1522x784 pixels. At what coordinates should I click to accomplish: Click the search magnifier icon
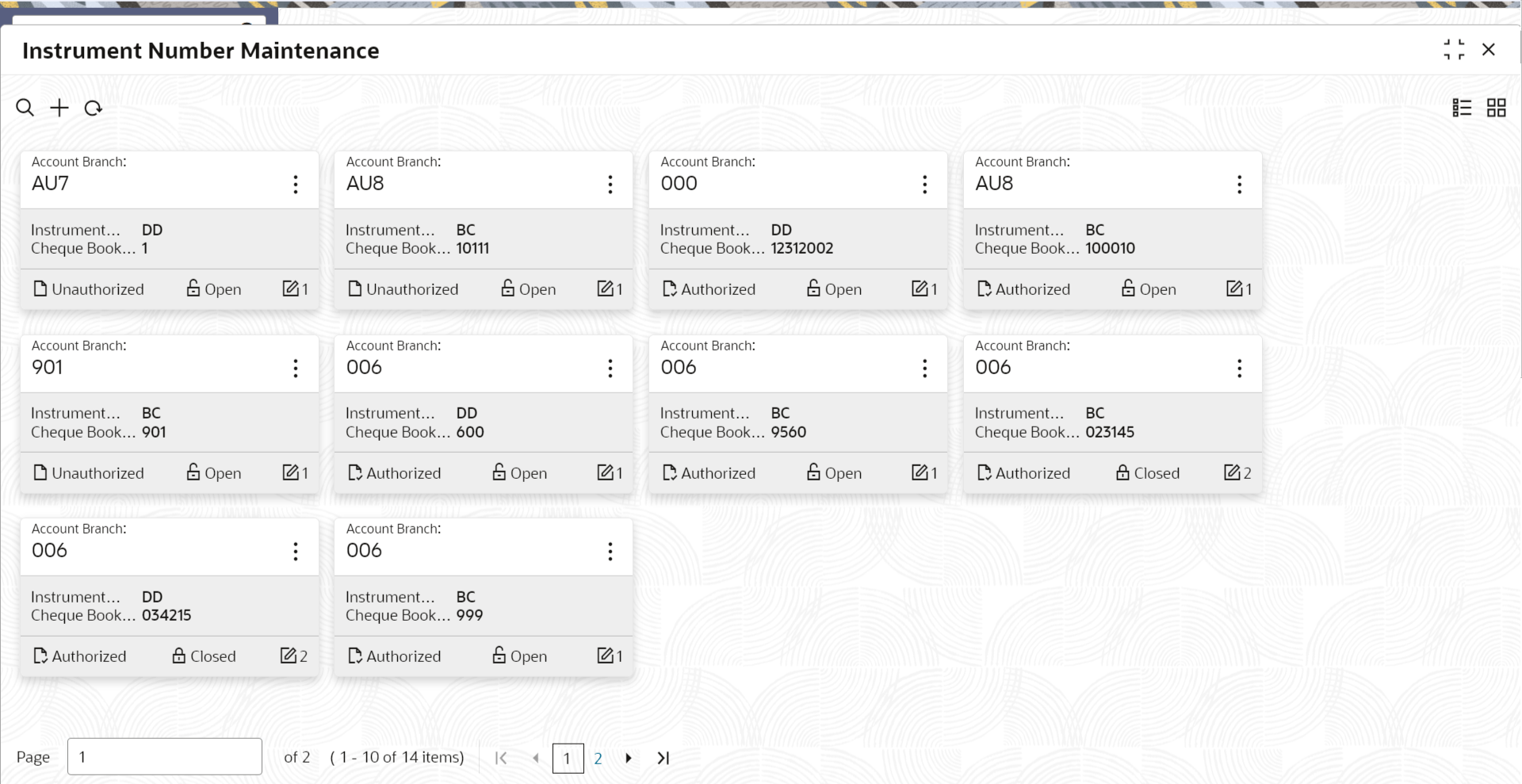(25, 108)
